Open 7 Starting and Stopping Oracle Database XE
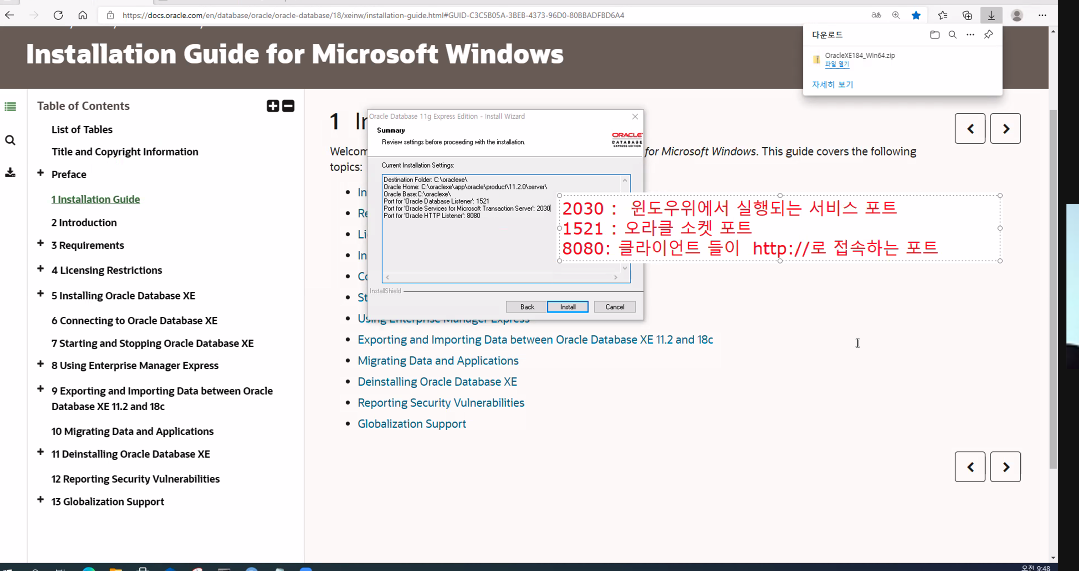 click(x=152, y=343)
